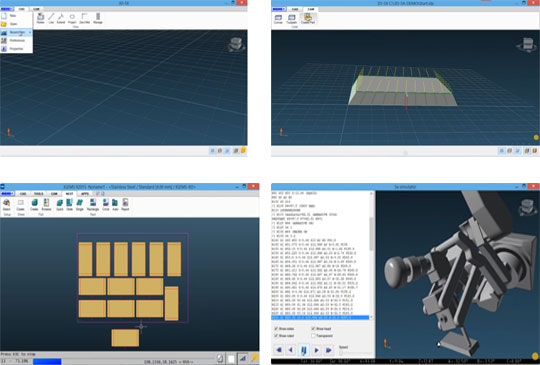Click the Toolpath icon in top-right window
This screenshot has height=365, width=540.
(x=291, y=19)
